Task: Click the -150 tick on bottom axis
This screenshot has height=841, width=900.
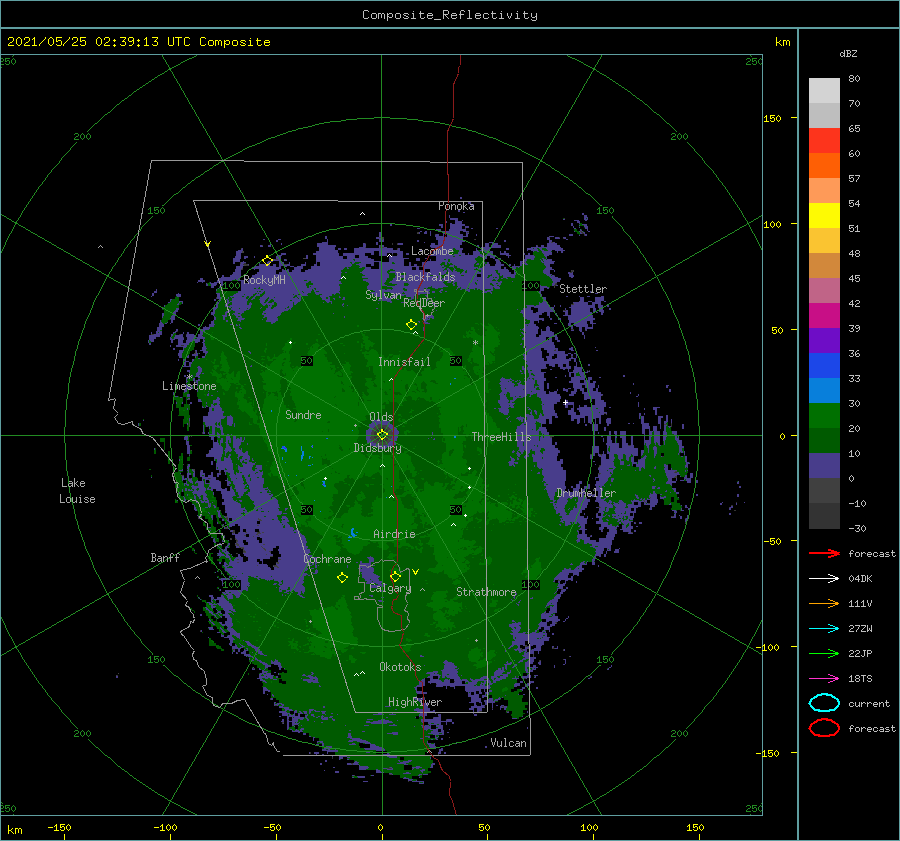Action: 60,827
